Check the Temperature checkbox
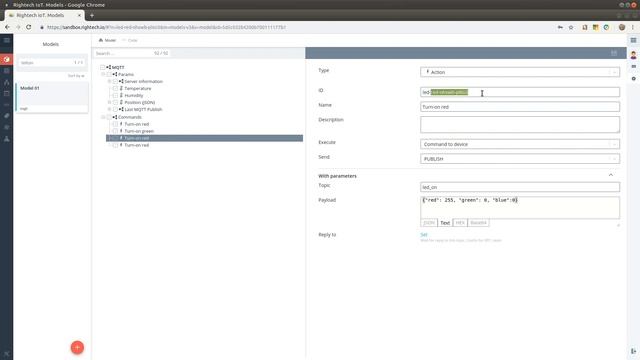Screen dimensions: 640x360 pyautogui.click(x=115, y=89)
